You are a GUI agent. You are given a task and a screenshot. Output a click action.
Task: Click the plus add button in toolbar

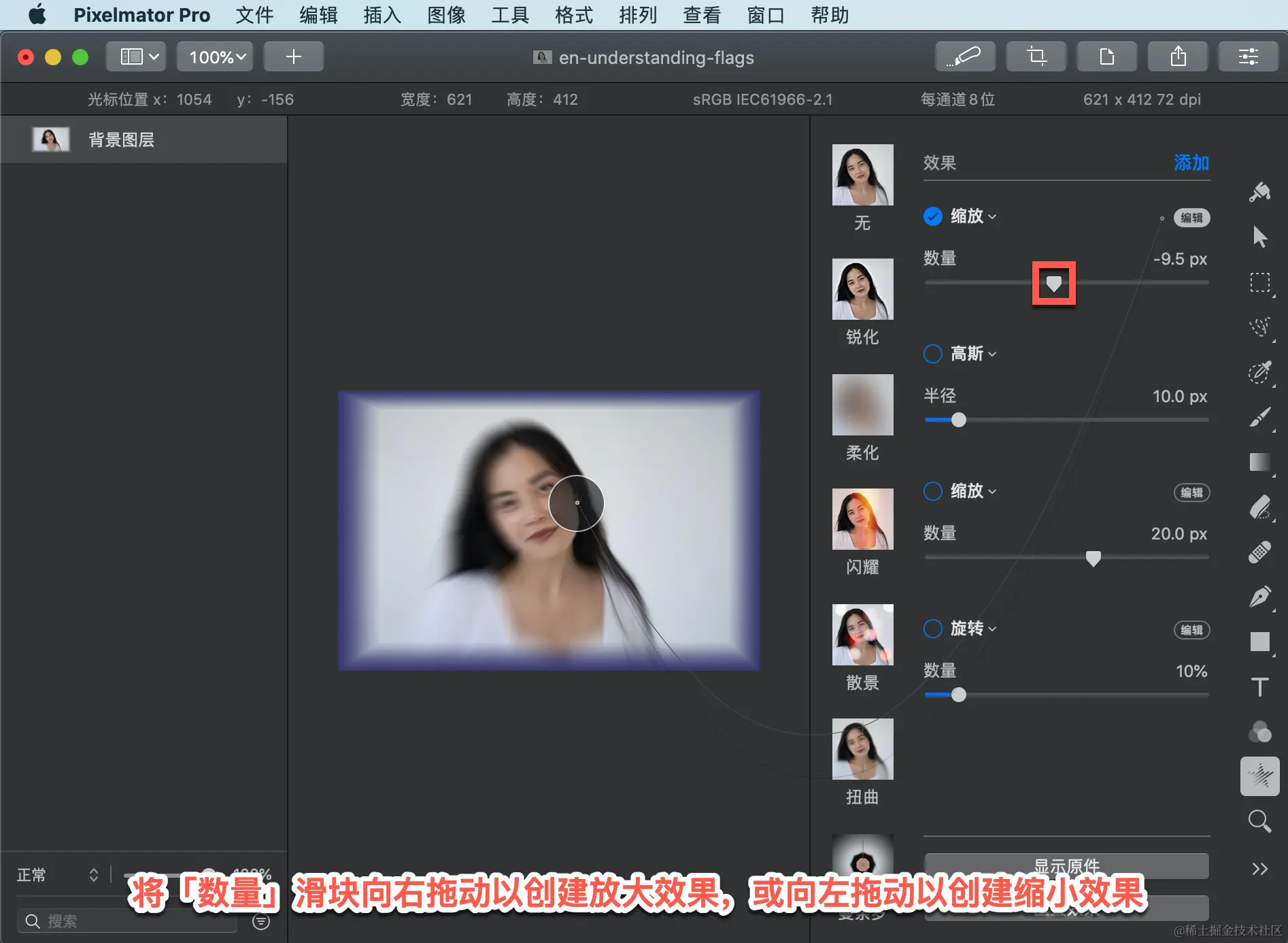293,56
